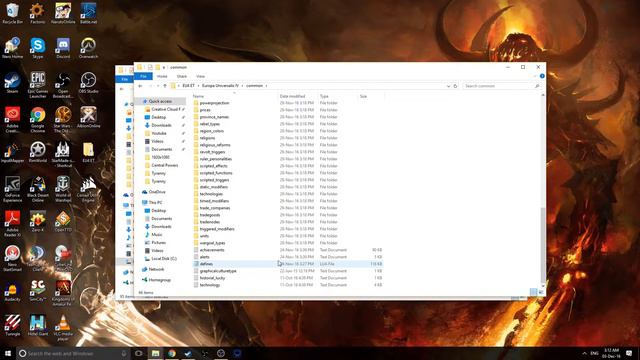This screenshot has height=360, width=640.
Task: Select the defines file row
Action: coord(287,264)
